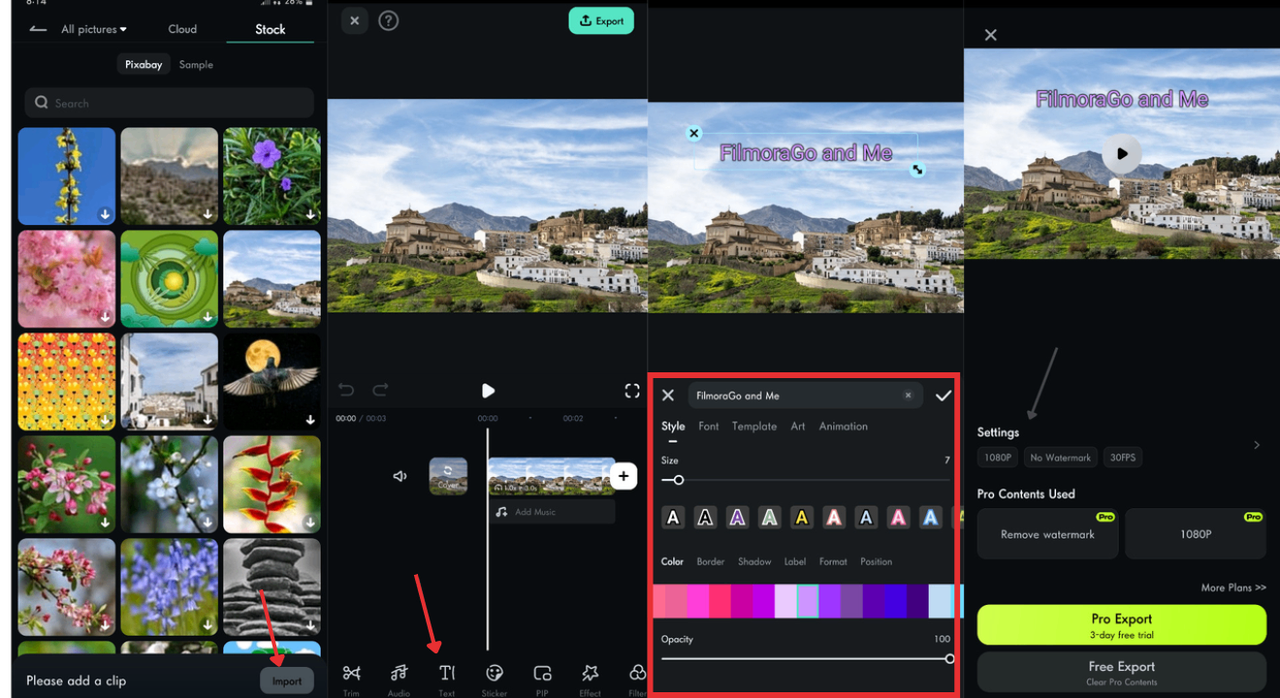Open the PIP tool
The width and height of the screenshot is (1280, 698).
tap(542, 678)
